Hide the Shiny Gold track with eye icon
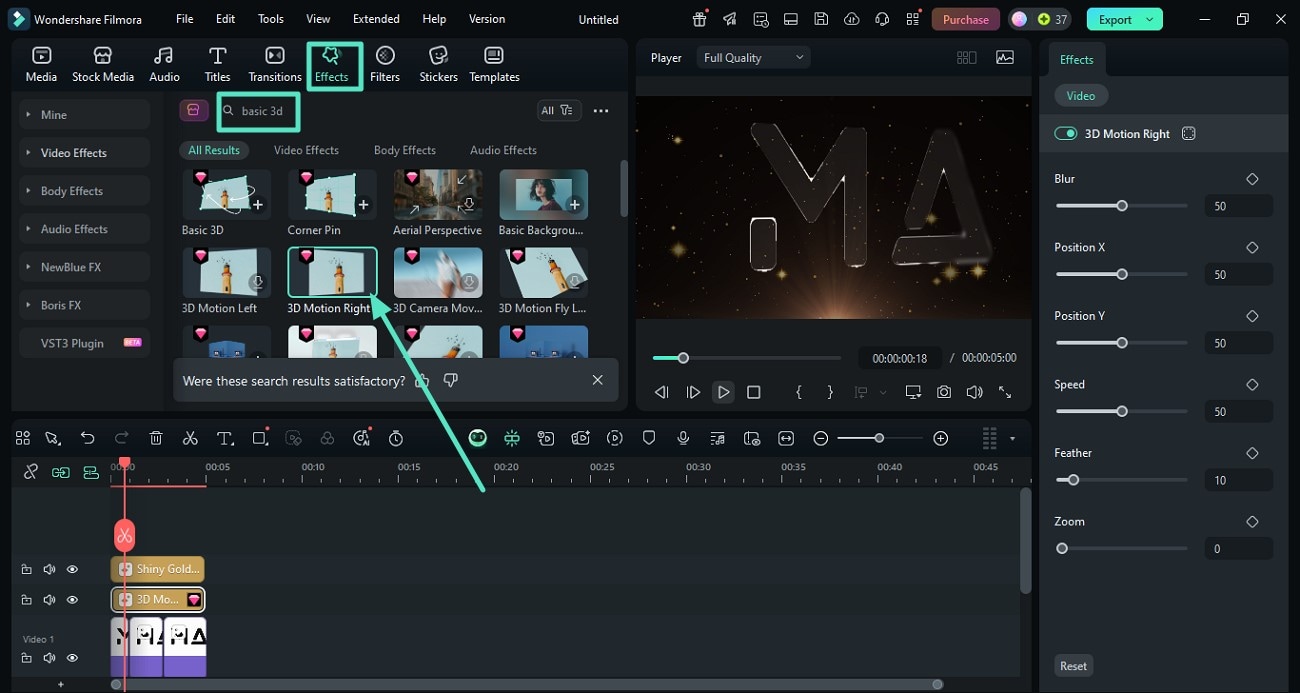The width and height of the screenshot is (1300, 693). tap(72, 569)
